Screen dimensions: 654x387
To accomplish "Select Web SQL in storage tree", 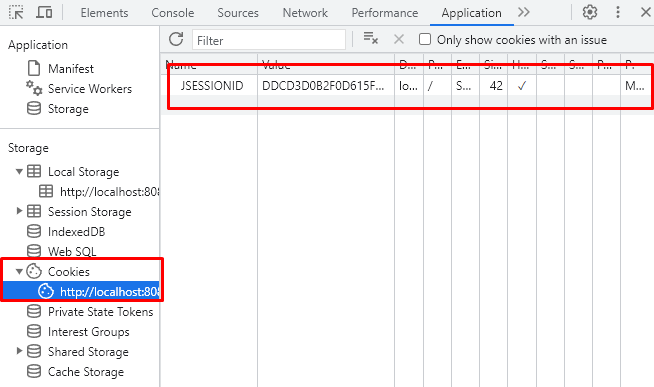I will (72, 252).
